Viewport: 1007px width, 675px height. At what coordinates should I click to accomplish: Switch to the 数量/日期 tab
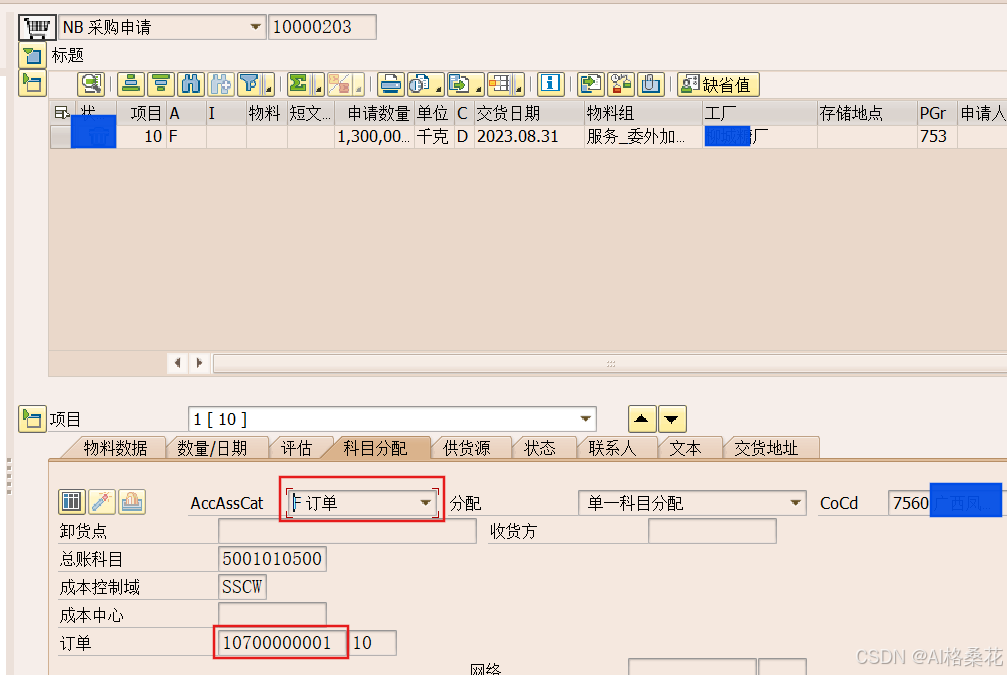pos(212,448)
